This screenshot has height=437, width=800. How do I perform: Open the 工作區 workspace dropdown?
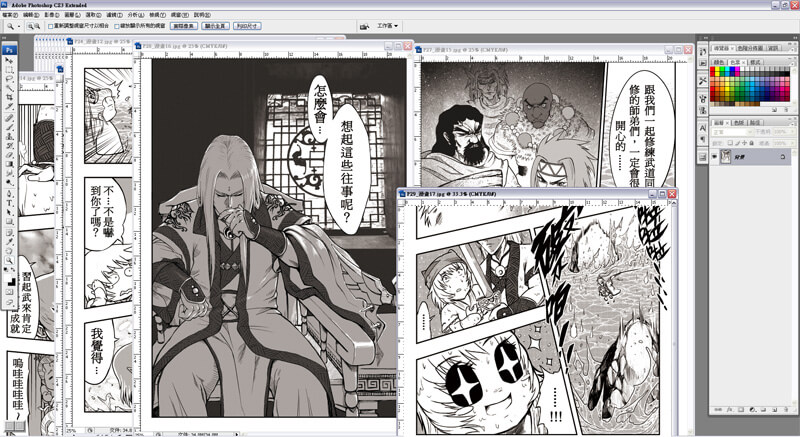pos(388,26)
